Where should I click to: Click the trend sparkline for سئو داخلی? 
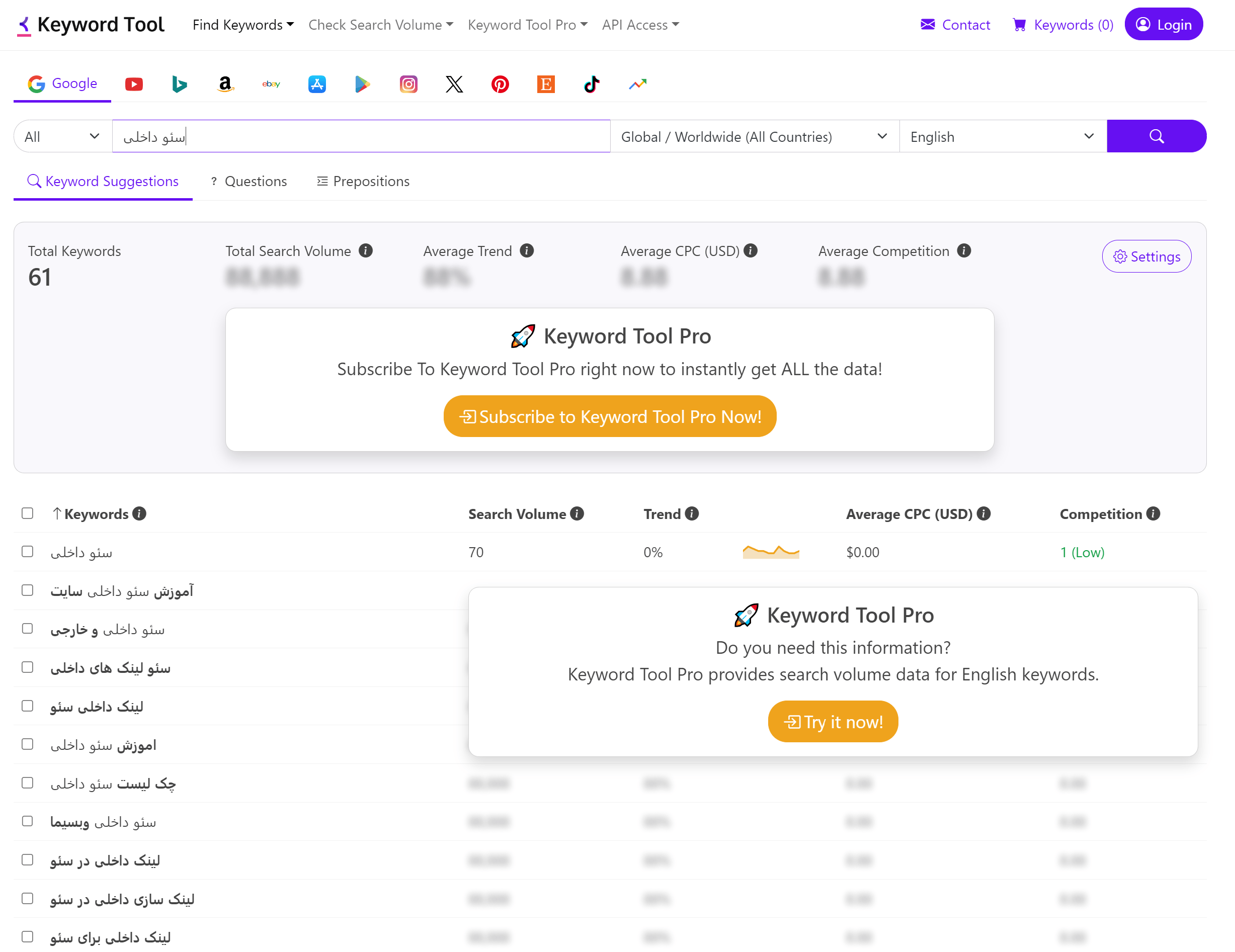point(770,552)
